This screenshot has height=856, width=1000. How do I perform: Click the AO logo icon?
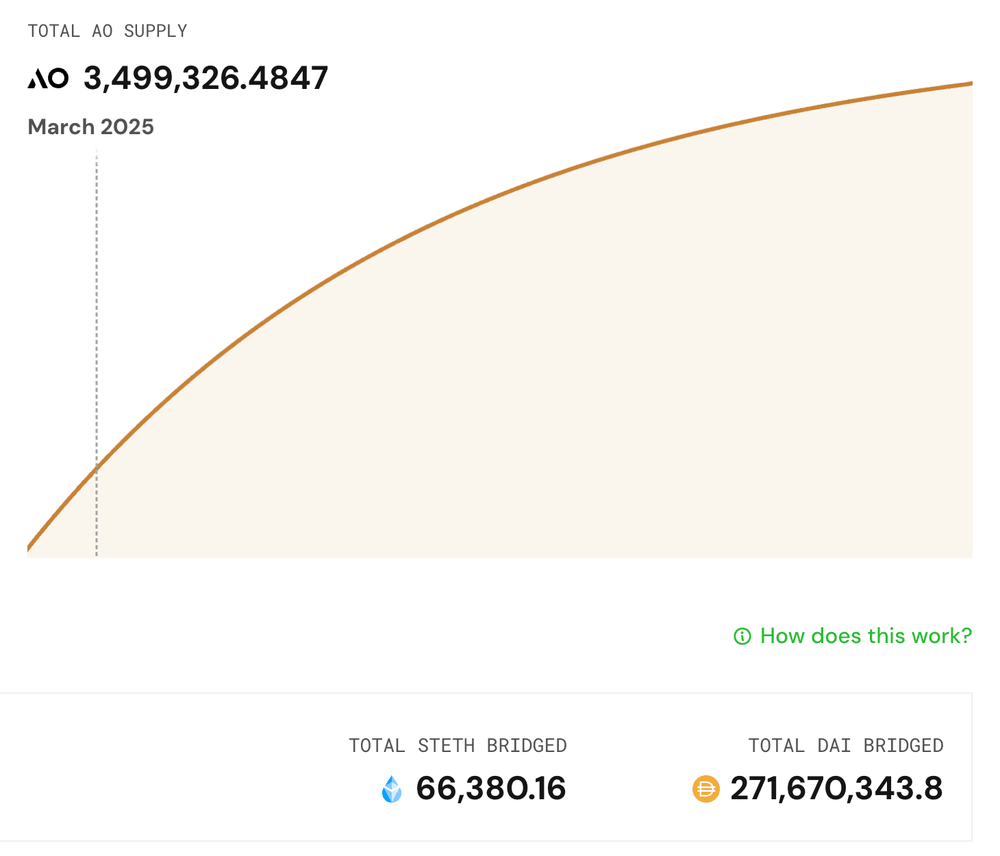[48, 79]
